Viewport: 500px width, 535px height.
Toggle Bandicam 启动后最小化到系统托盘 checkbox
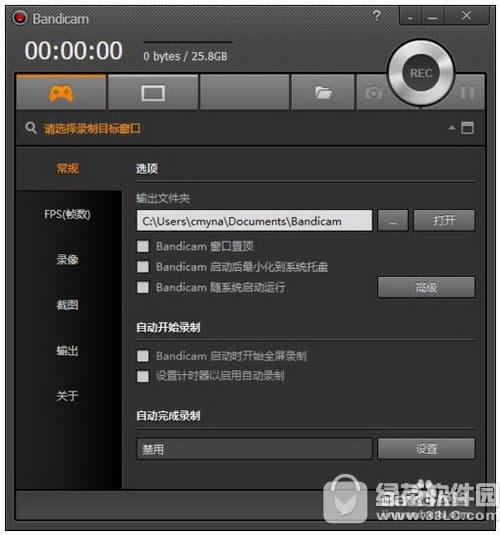(x=143, y=266)
